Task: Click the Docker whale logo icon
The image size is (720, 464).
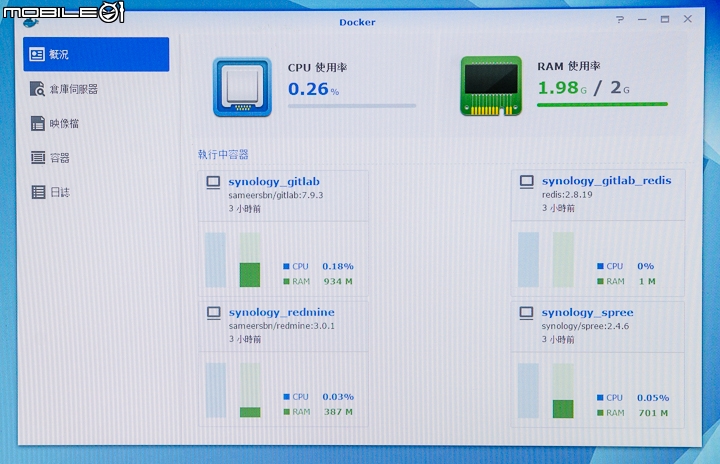Action: point(31,21)
